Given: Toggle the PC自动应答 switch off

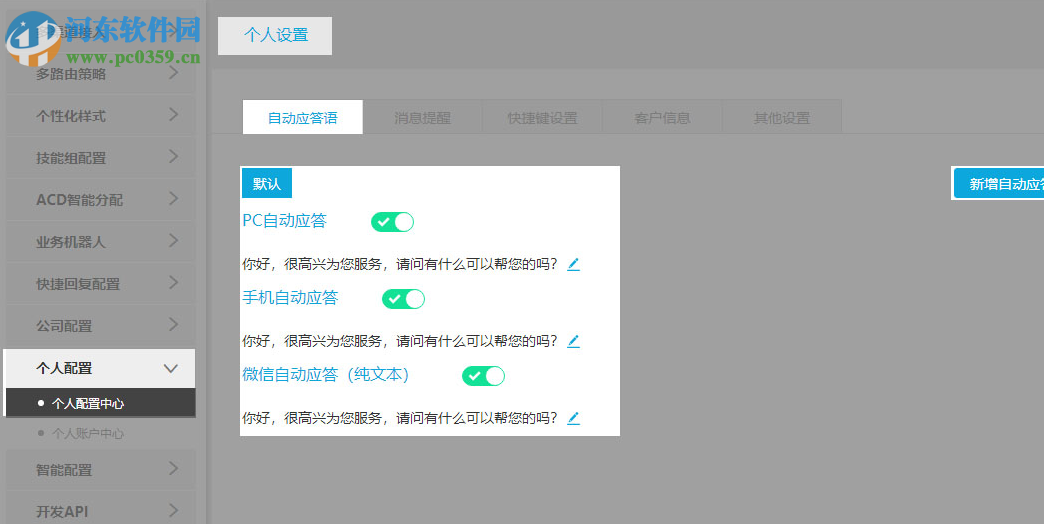Looking at the screenshot, I should 392,222.
